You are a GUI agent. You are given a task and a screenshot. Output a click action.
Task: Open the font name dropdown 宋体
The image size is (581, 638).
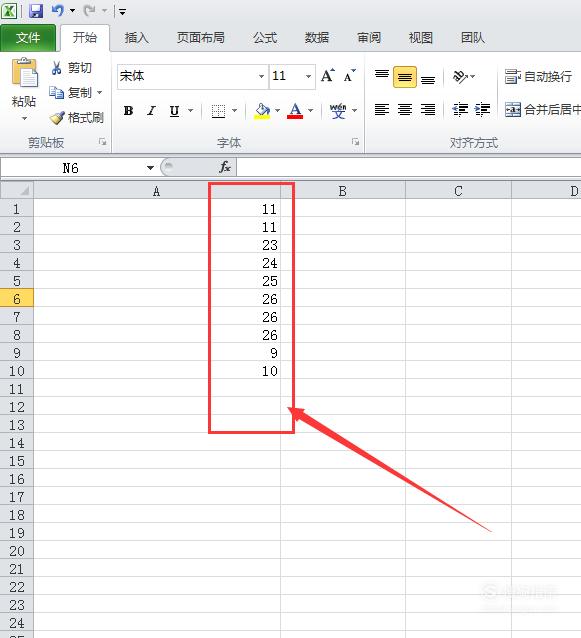click(261, 76)
